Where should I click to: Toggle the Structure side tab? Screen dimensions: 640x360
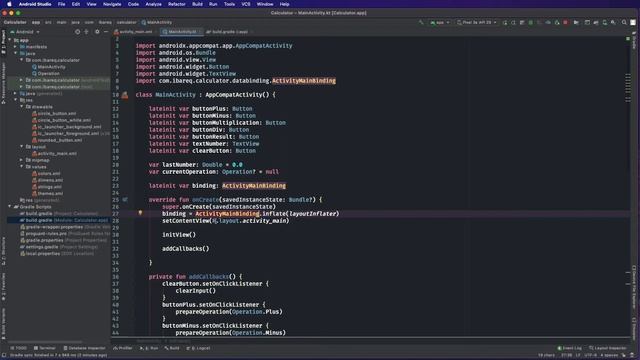click(3, 250)
